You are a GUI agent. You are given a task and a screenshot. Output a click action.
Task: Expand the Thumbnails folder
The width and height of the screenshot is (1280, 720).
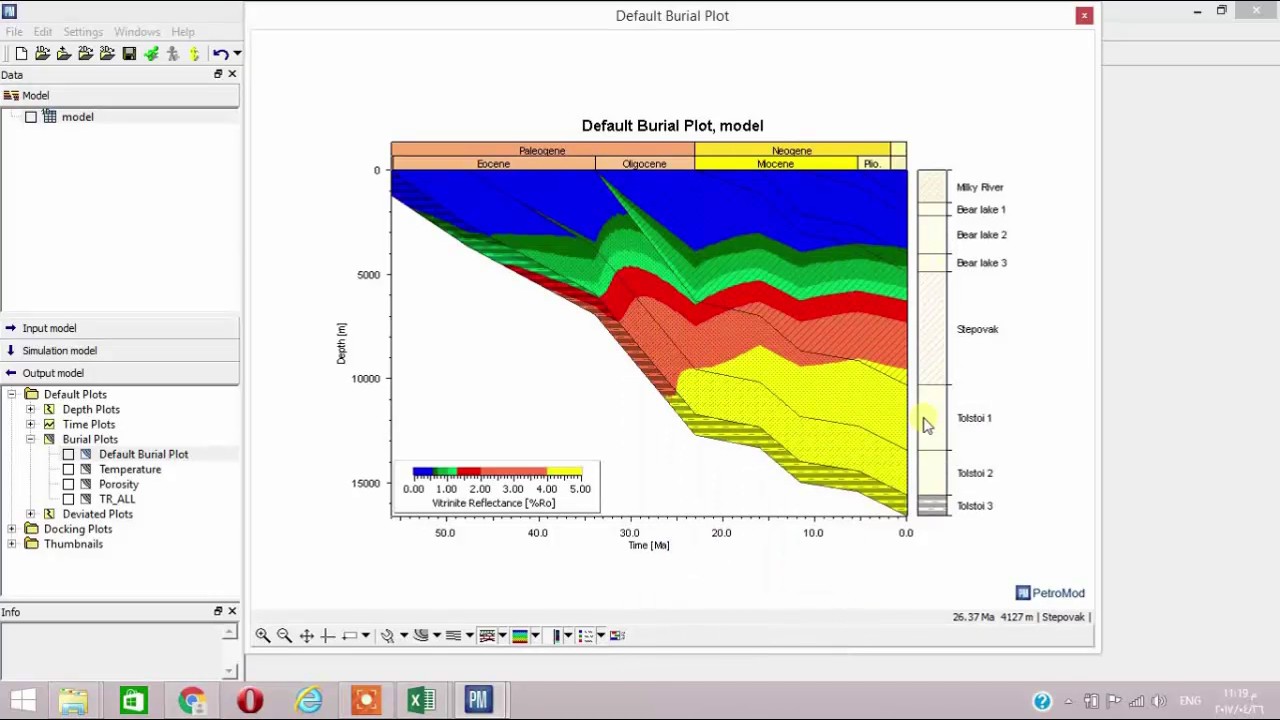[12, 544]
